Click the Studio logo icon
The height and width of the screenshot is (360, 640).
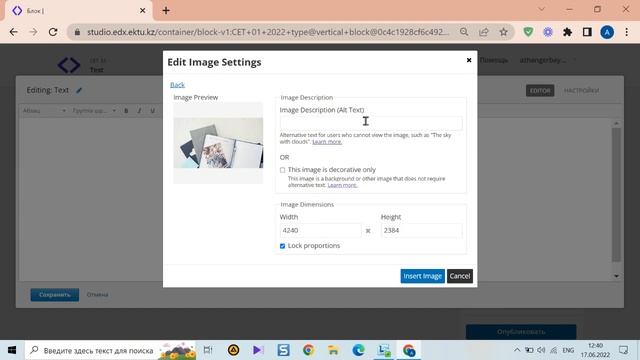pos(69,64)
